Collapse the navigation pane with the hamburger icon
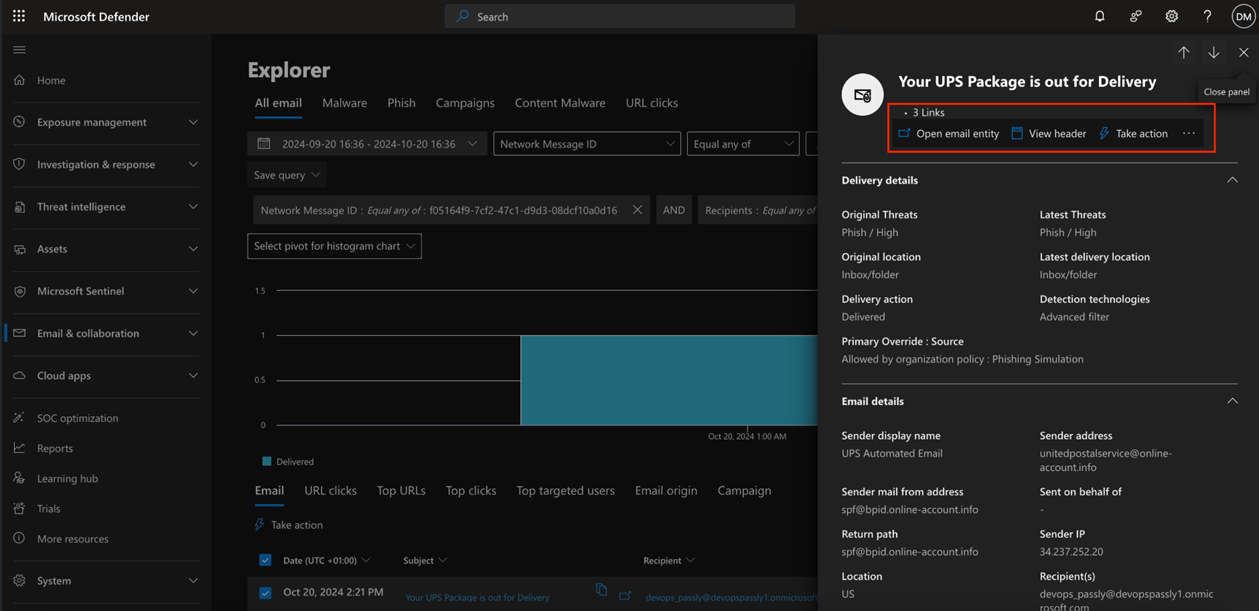Screen dimensions: 1259x611 point(18,48)
